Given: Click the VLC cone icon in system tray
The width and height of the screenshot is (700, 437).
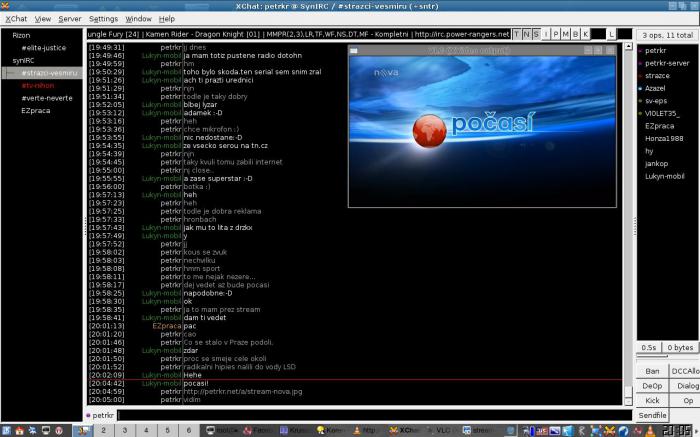Looking at the screenshot, I should (650, 431).
